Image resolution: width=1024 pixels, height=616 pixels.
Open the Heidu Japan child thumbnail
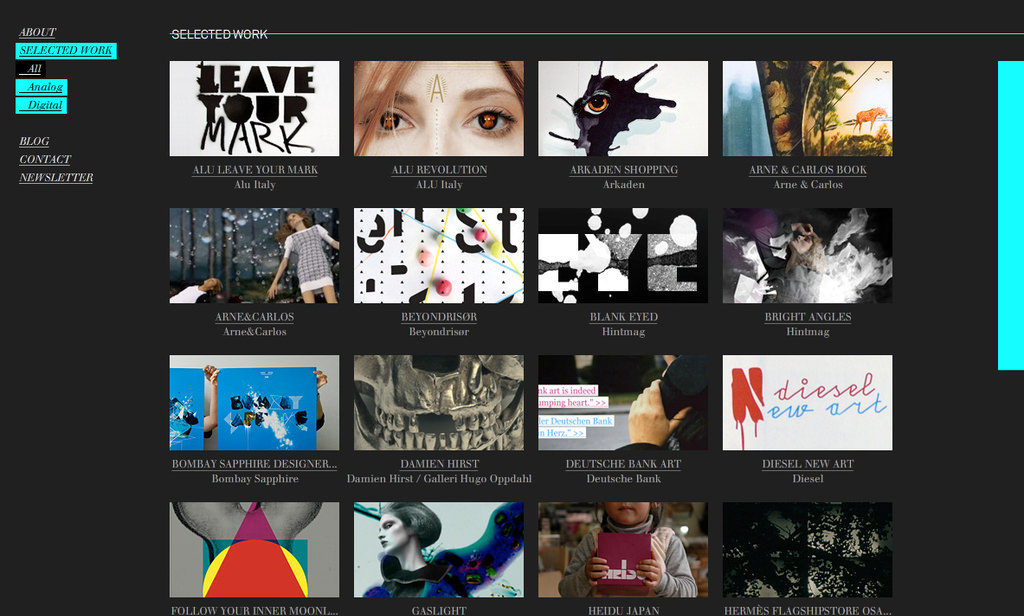622,549
